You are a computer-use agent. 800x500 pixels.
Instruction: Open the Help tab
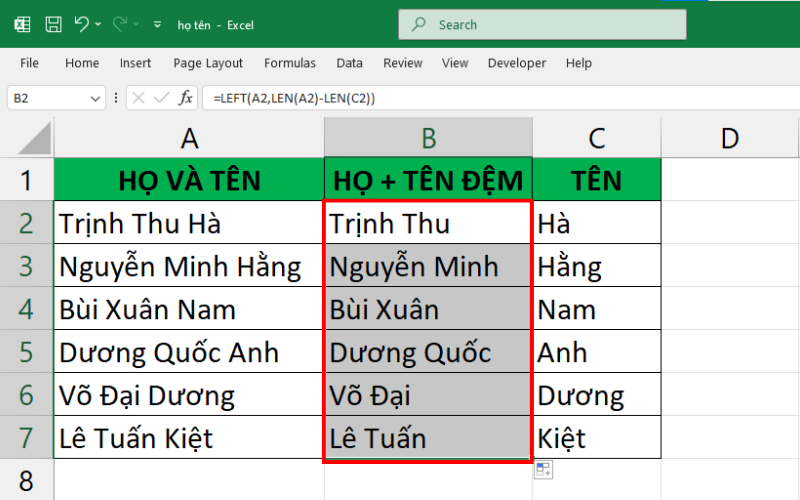pos(579,63)
